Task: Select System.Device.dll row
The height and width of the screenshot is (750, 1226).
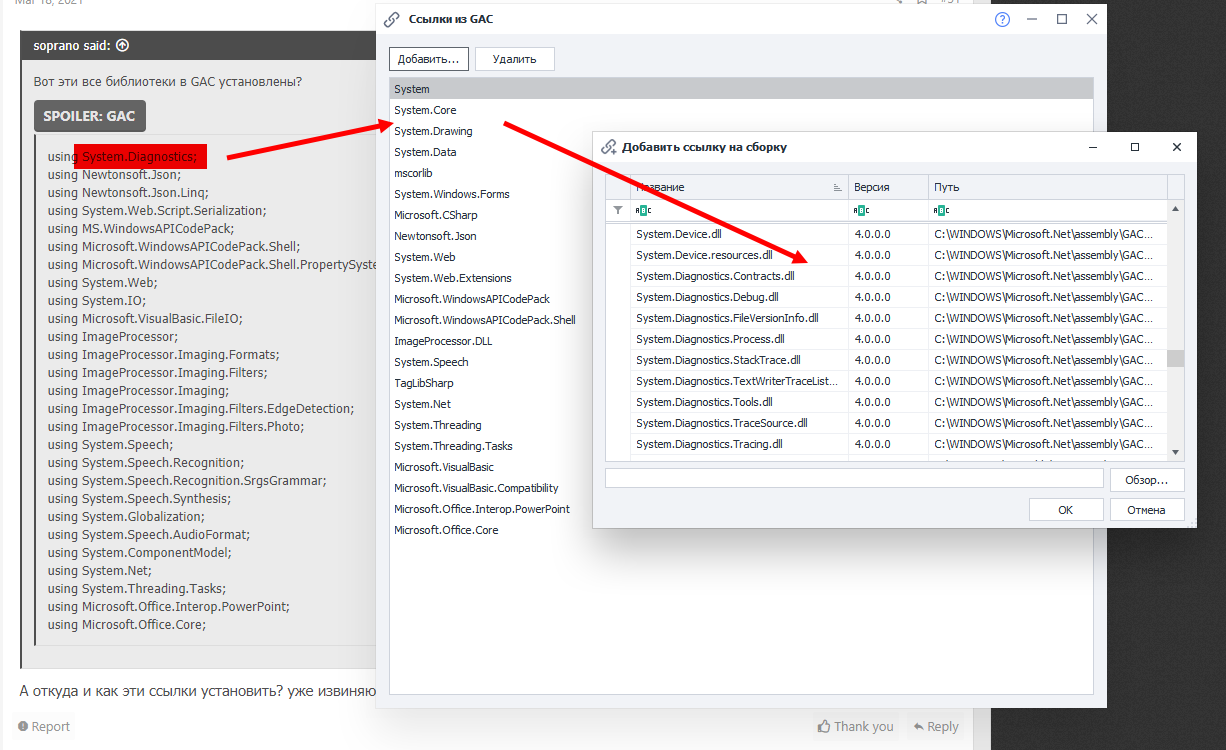Action: click(886, 234)
